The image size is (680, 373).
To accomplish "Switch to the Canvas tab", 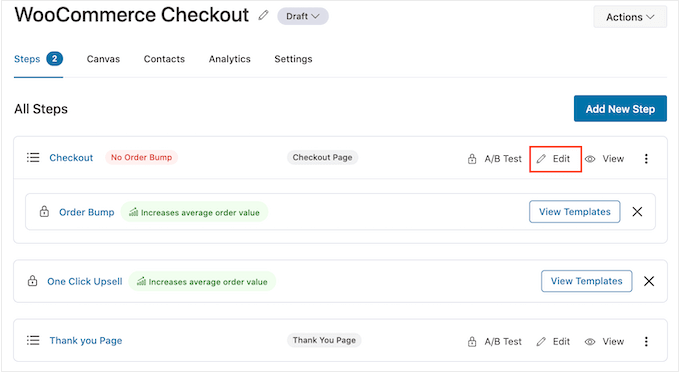I will click(x=103, y=59).
